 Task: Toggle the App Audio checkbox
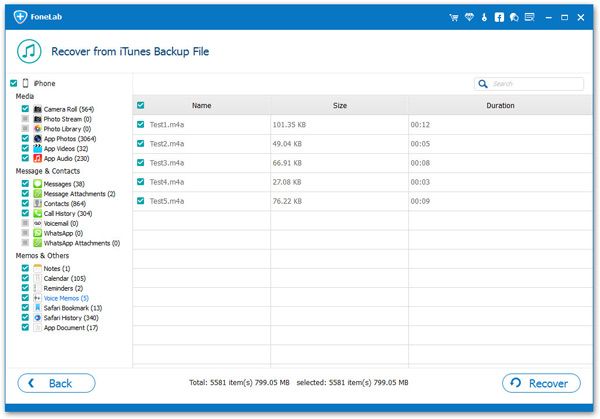tap(25, 158)
